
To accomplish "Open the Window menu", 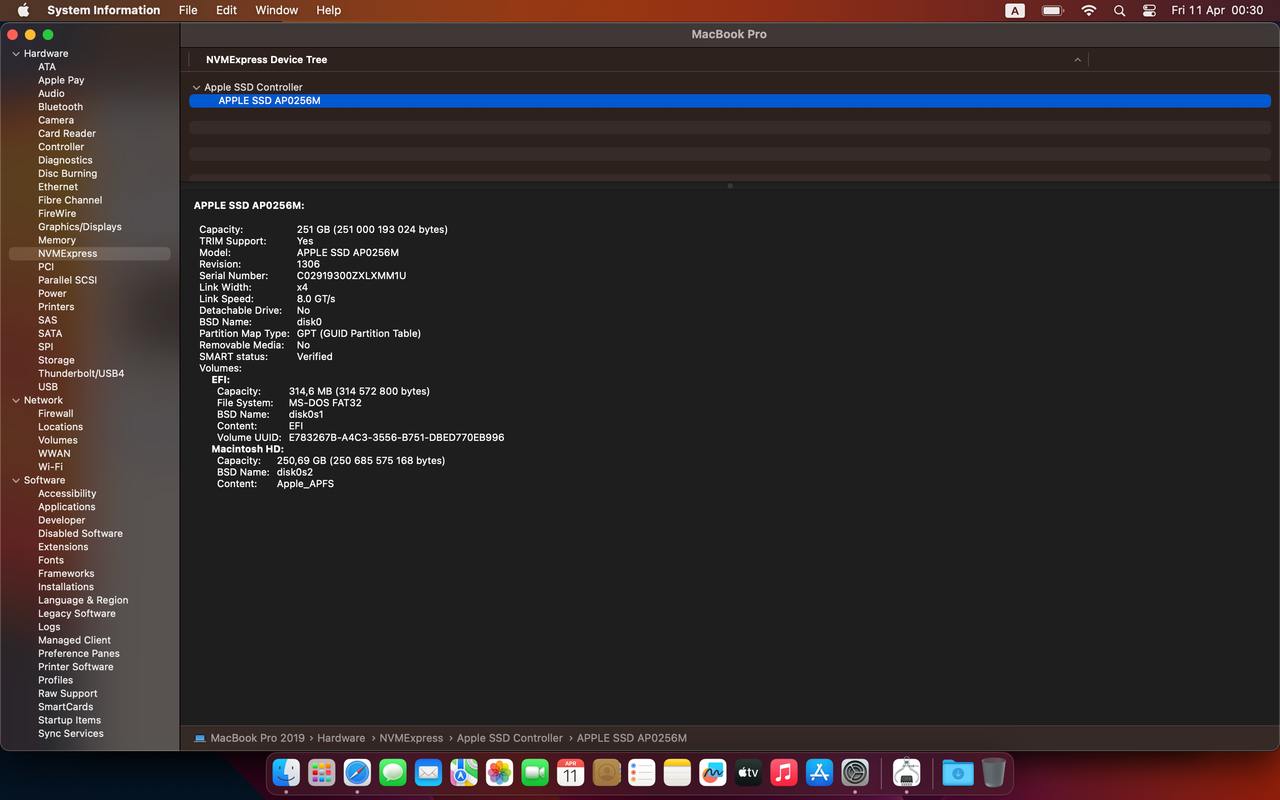I will click(277, 10).
